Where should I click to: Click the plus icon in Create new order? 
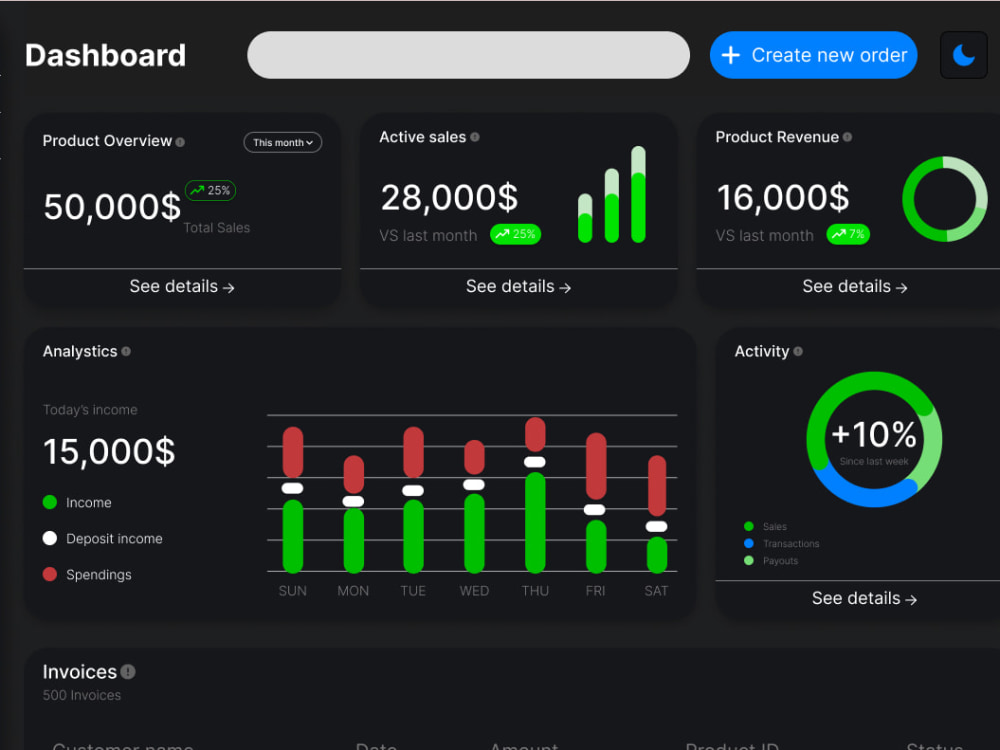click(x=730, y=55)
